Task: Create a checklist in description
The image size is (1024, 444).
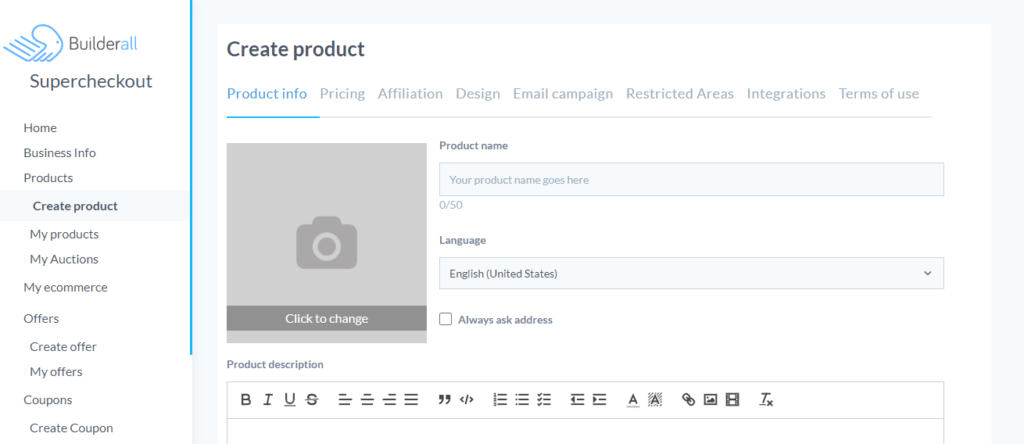Action: pyautogui.click(x=544, y=400)
